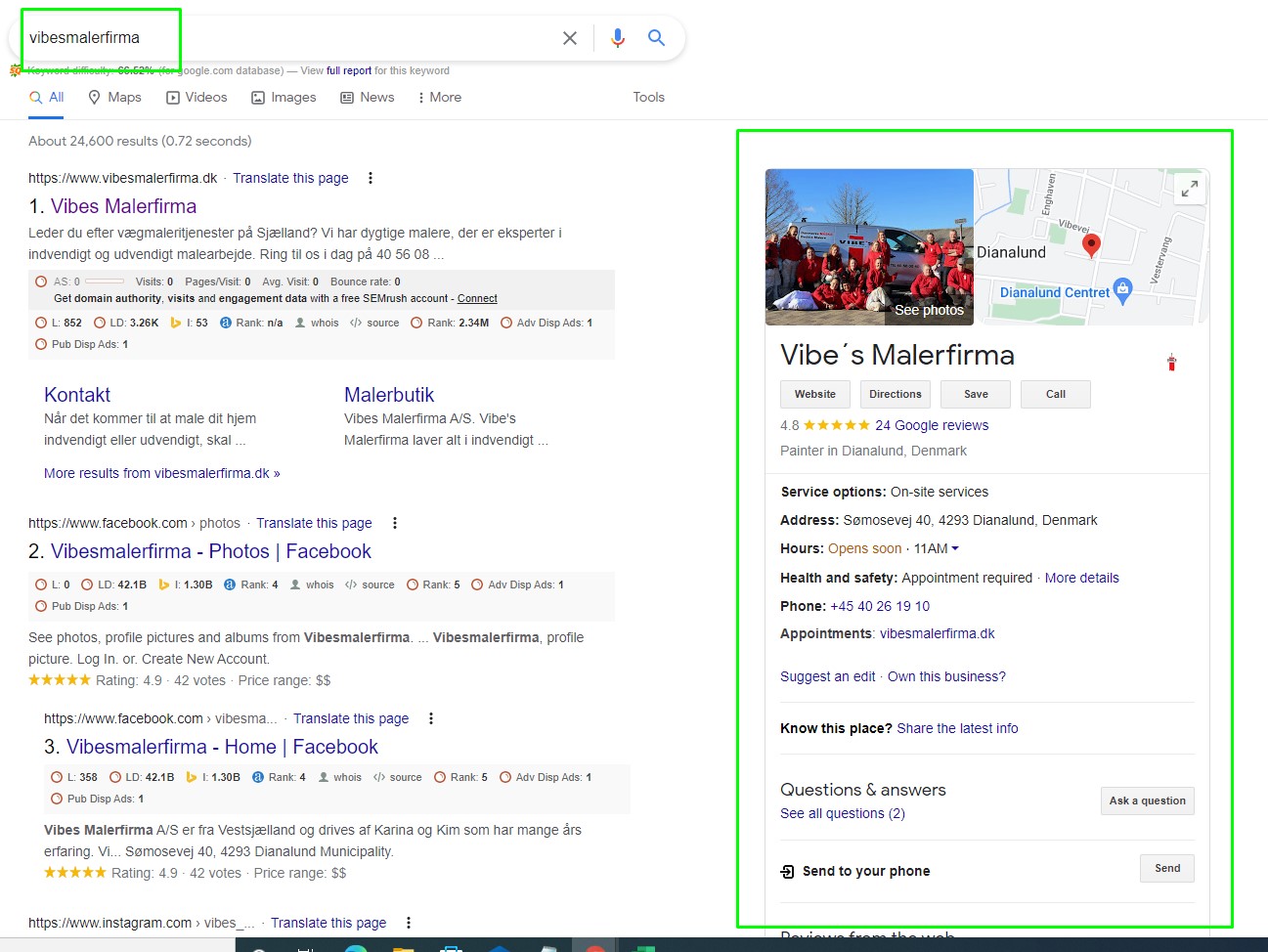Viewport: 1268px width, 952px height.
Task: Open options for the vibesmalerfirma.dk result
Action: point(370,178)
